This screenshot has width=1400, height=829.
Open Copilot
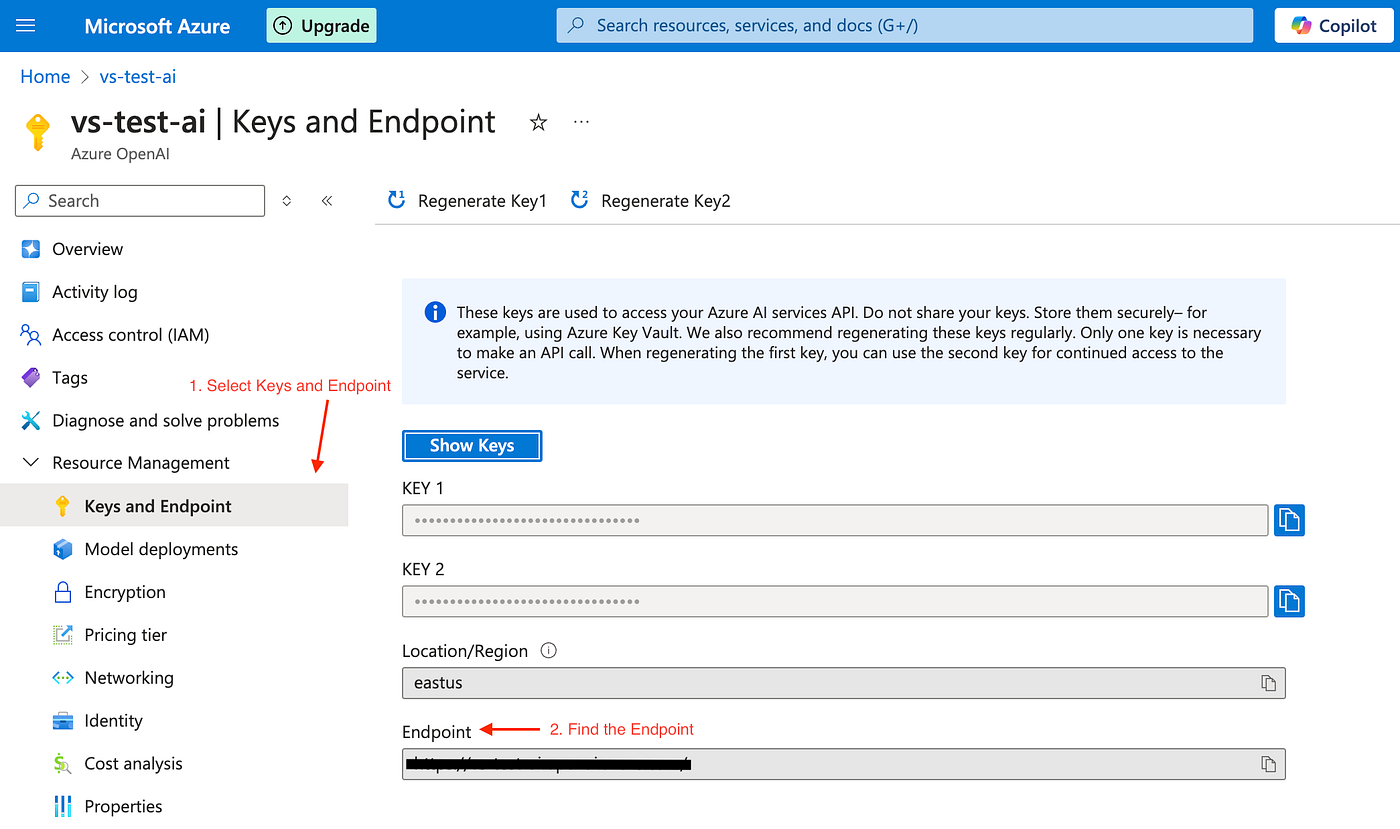1333,26
